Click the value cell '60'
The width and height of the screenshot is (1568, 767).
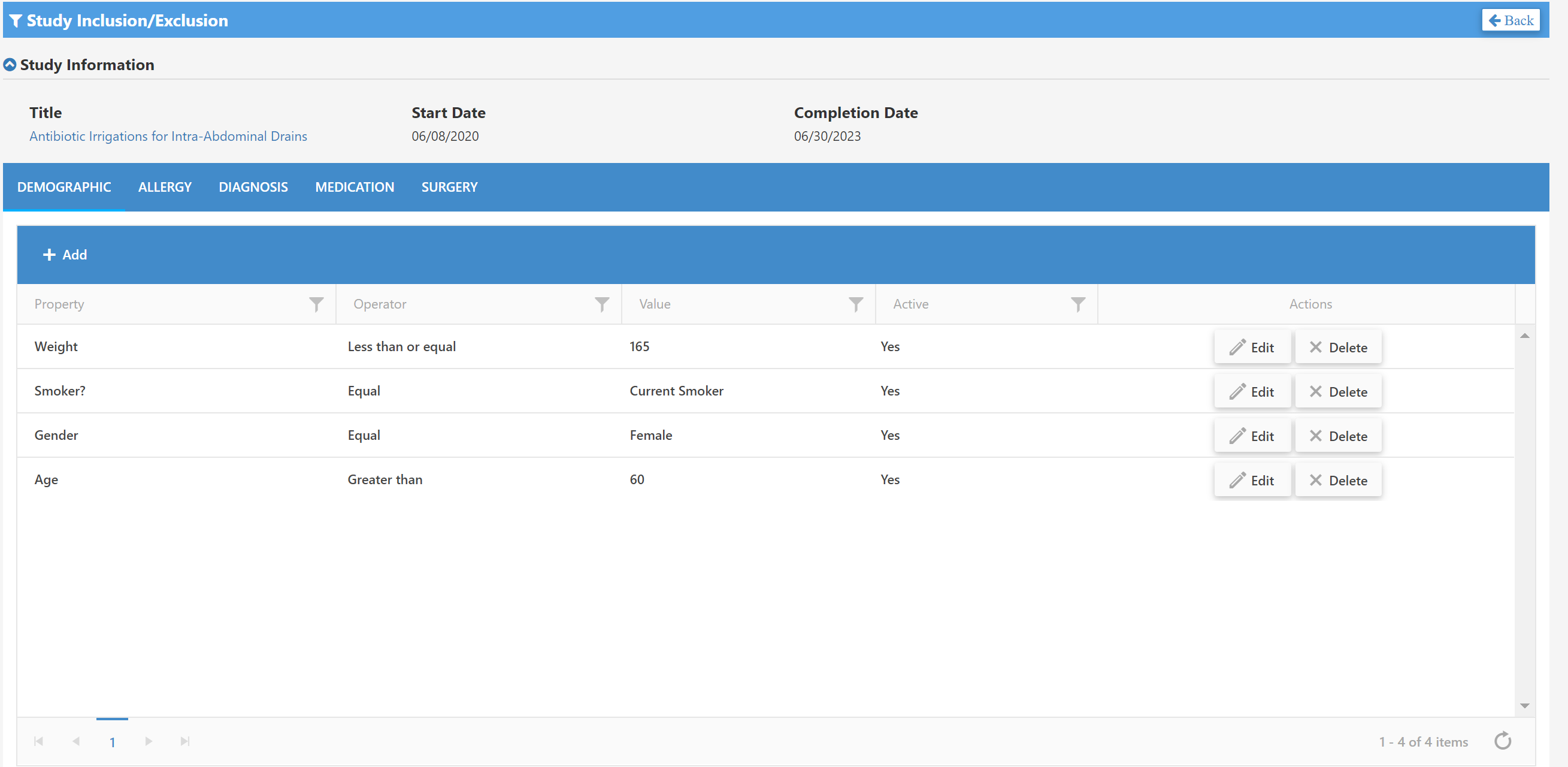pyautogui.click(x=748, y=480)
